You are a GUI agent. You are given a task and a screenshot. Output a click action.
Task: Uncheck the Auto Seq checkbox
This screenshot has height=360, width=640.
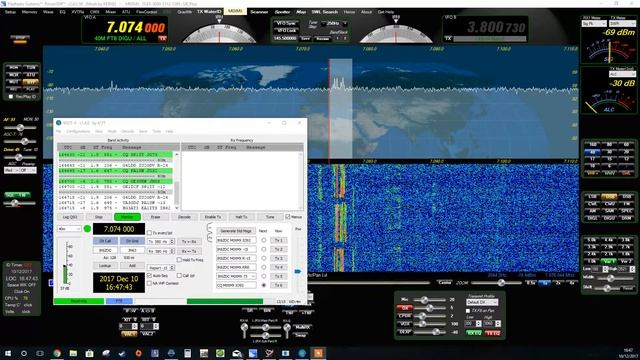click(149, 276)
